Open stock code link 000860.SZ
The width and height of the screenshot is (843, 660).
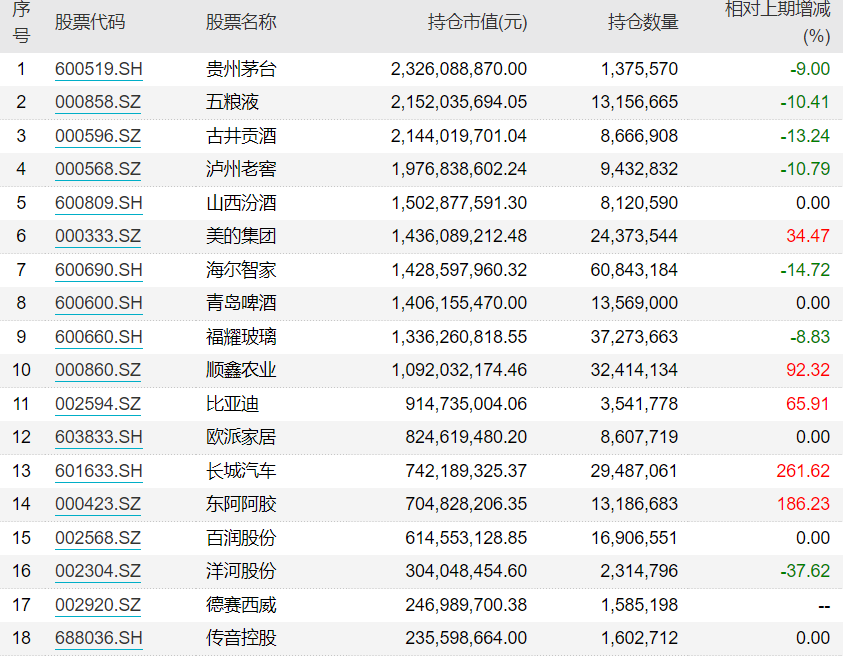click(98, 370)
